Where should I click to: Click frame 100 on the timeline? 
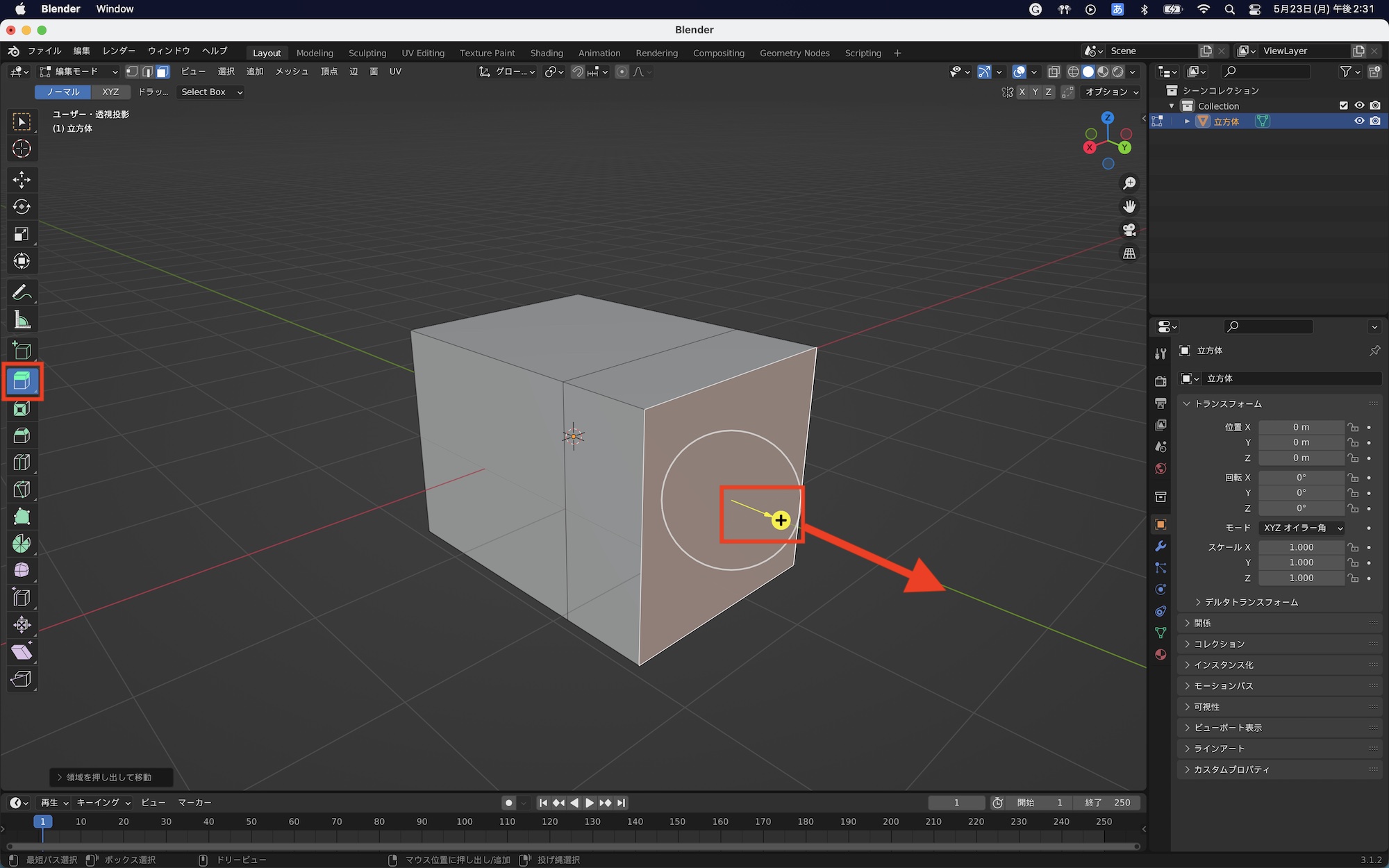(x=465, y=822)
